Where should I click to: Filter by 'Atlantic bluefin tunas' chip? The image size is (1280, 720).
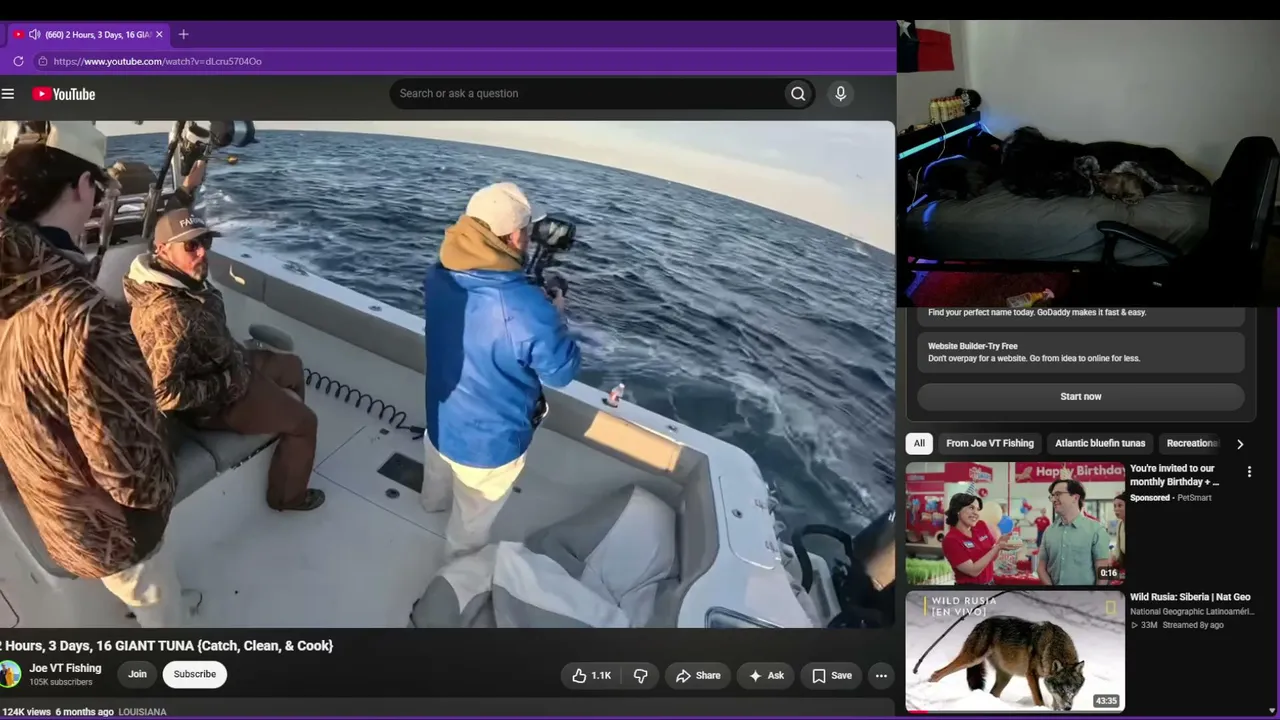(x=1100, y=443)
